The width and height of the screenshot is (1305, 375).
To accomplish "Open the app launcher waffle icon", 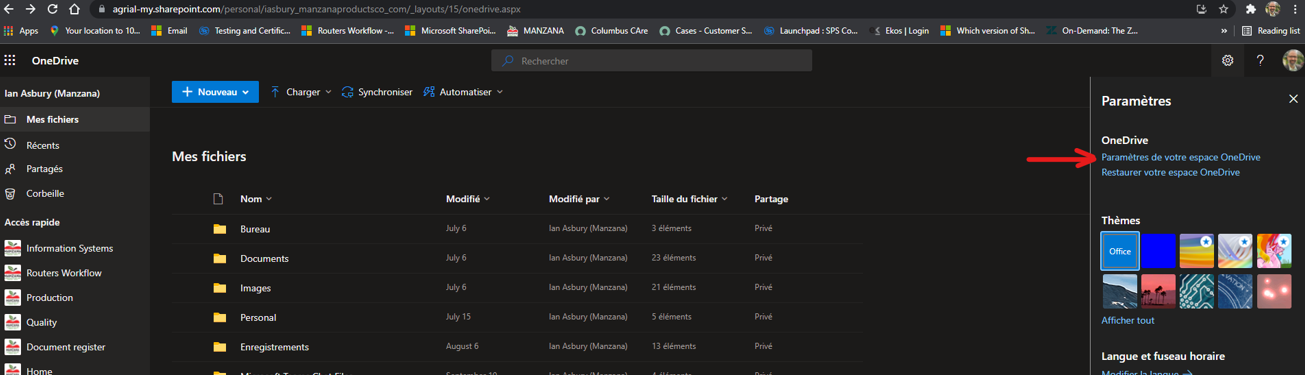I will coord(10,60).
